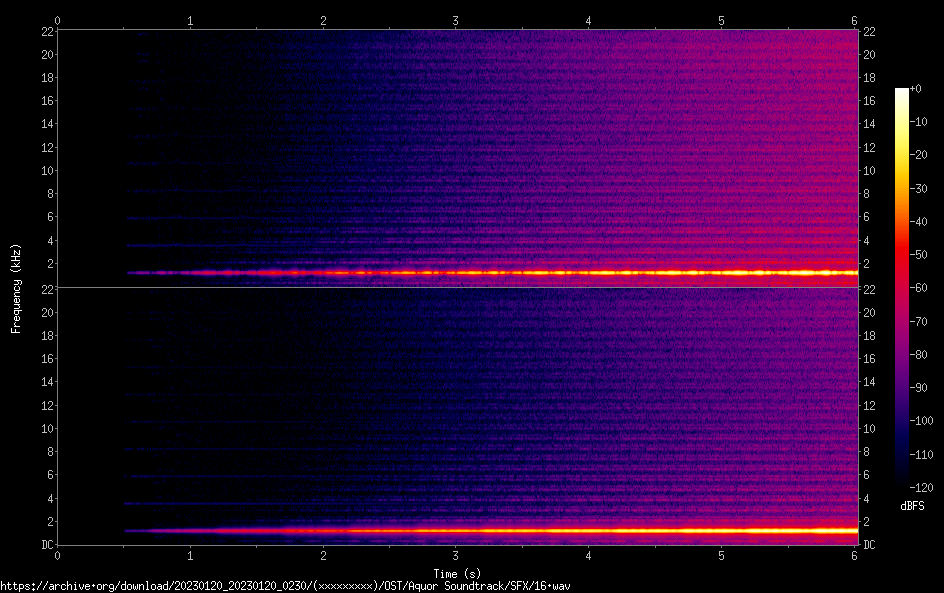Click the white top end of the color scale bar
The height and width of the screenshot is (593, 944).
click(902, 92)
